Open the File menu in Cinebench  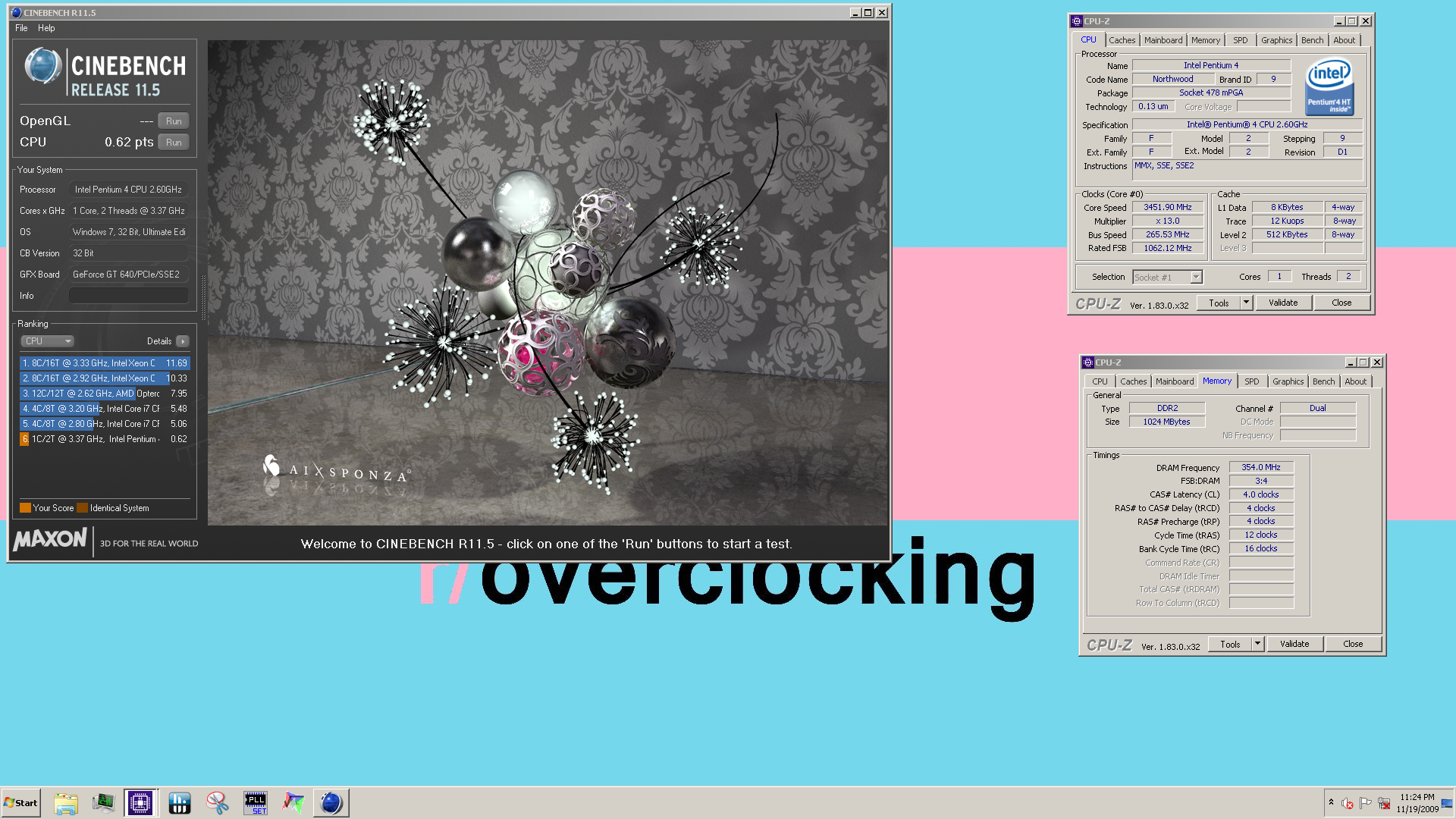coord(21,28)
